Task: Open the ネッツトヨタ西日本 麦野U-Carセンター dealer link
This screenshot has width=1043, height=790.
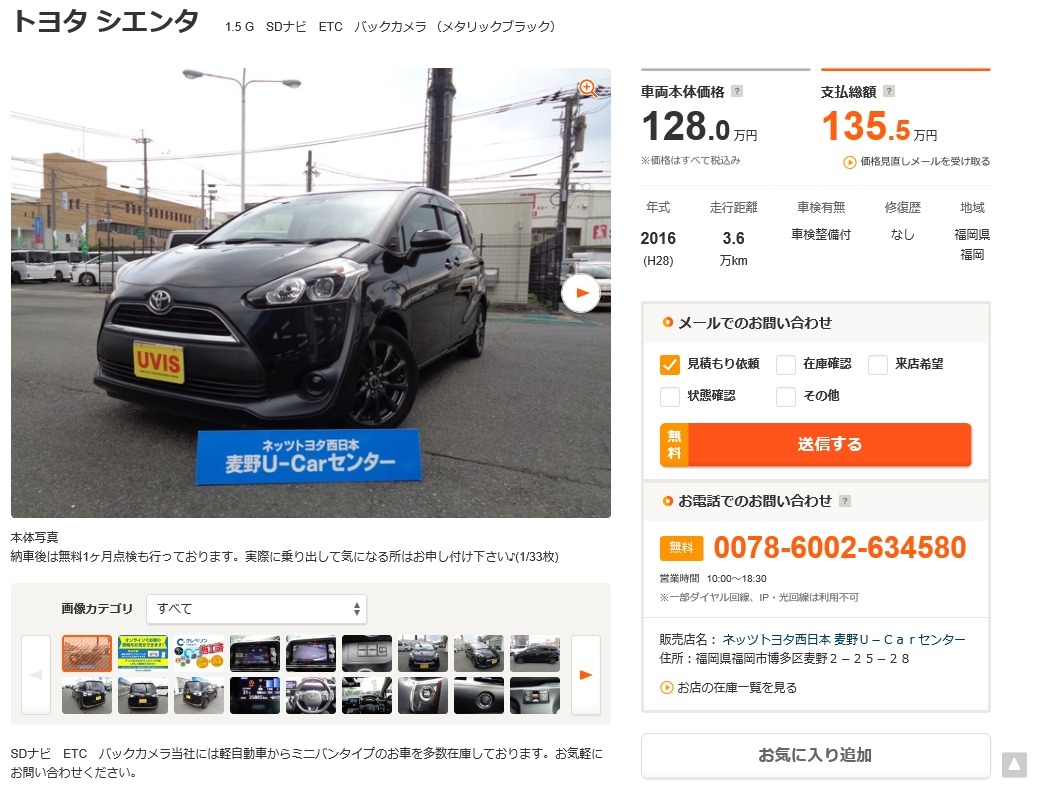Action: click(843, 639)
